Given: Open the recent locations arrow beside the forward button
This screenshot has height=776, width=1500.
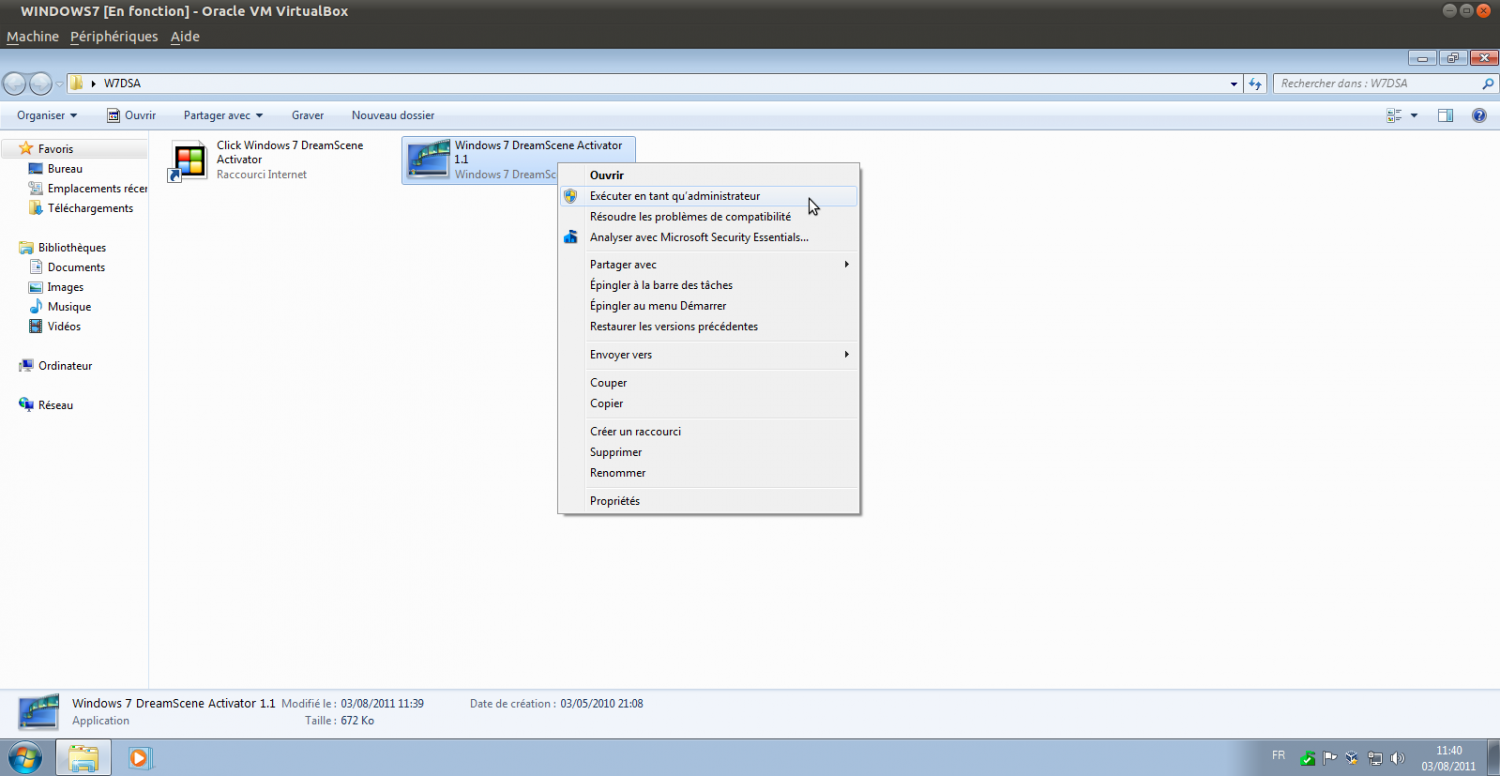Looking at the screenshot, I should (x=59, y=84).
